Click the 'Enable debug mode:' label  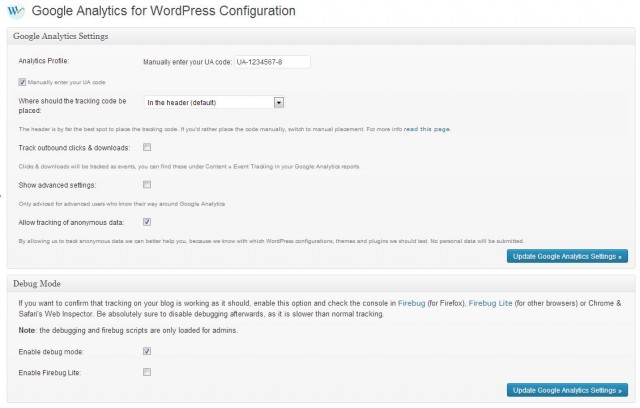[51, 352]
